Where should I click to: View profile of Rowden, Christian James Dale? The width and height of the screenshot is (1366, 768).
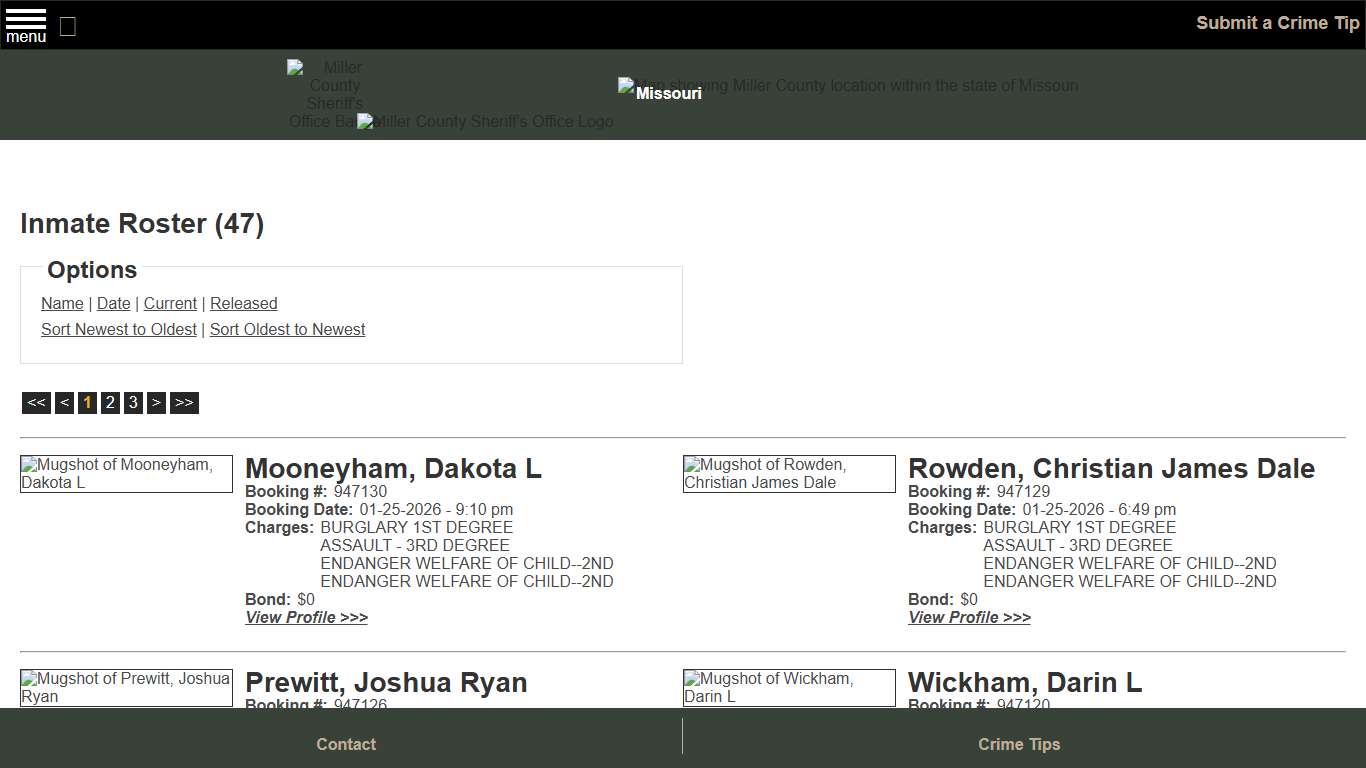point(969,617)
